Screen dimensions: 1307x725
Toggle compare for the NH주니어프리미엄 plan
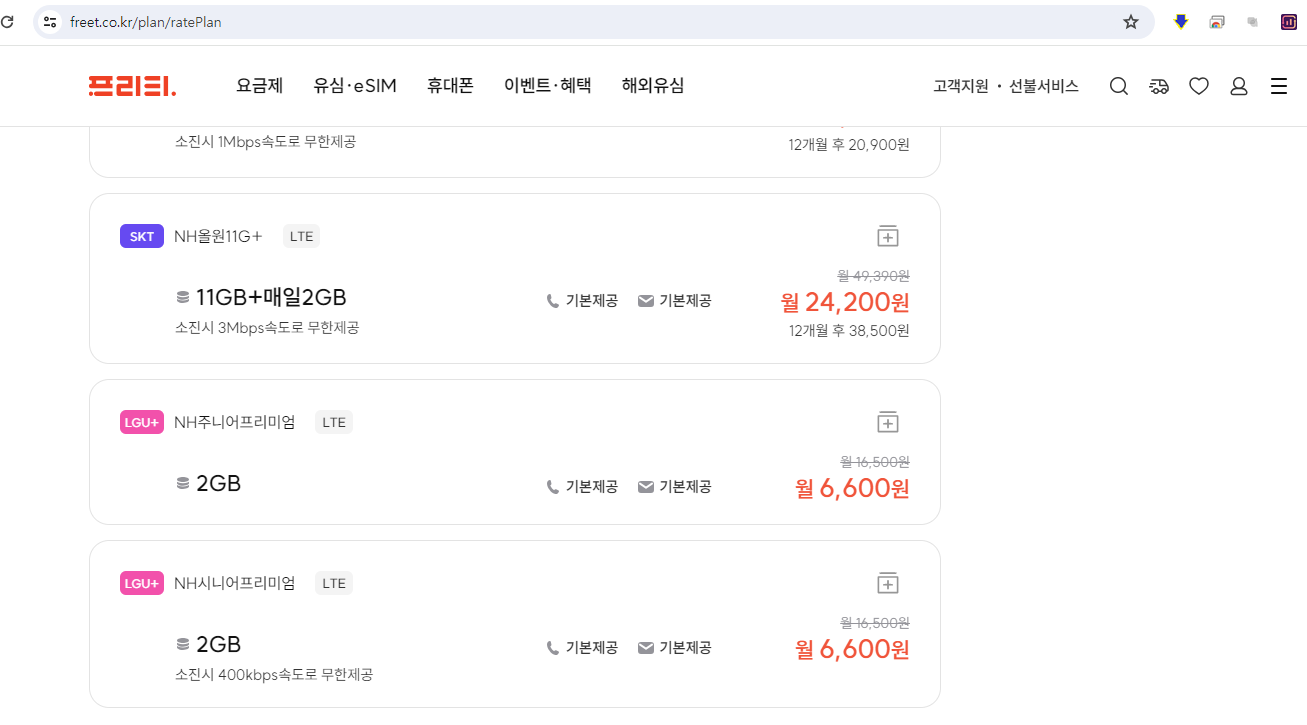click(886, 421)
